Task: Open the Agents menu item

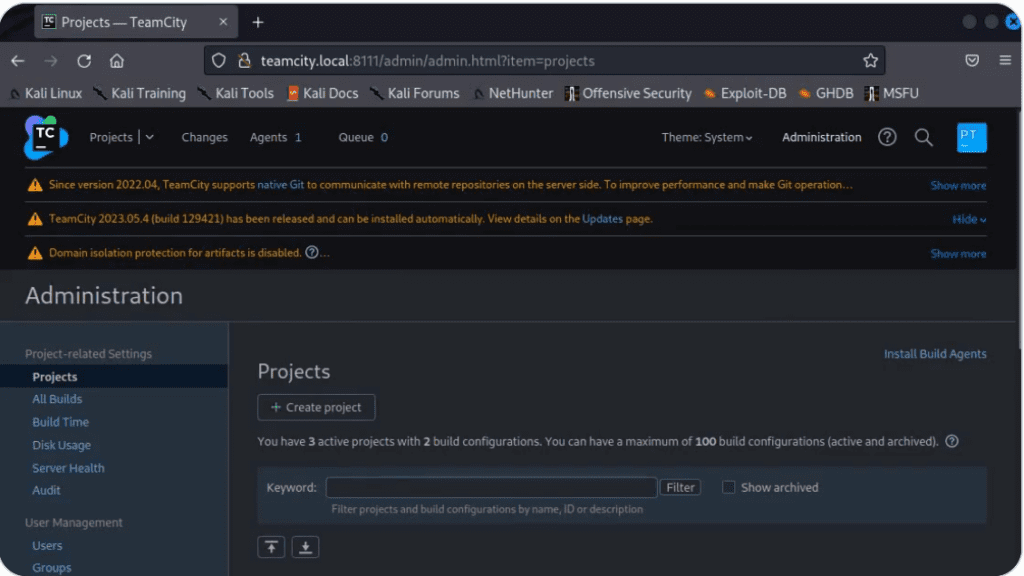Action: pyautogui.click(x=275, y=137)
